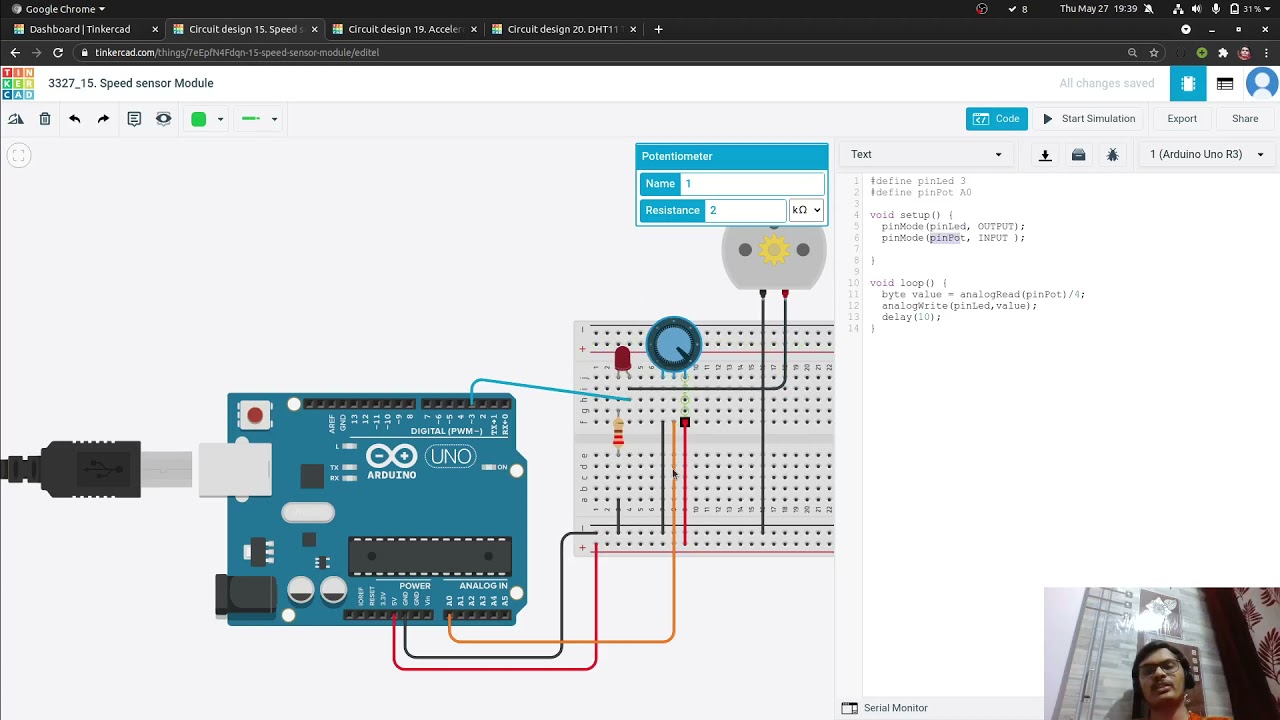Open the notes tool
1280x720 pixels.
134,119
